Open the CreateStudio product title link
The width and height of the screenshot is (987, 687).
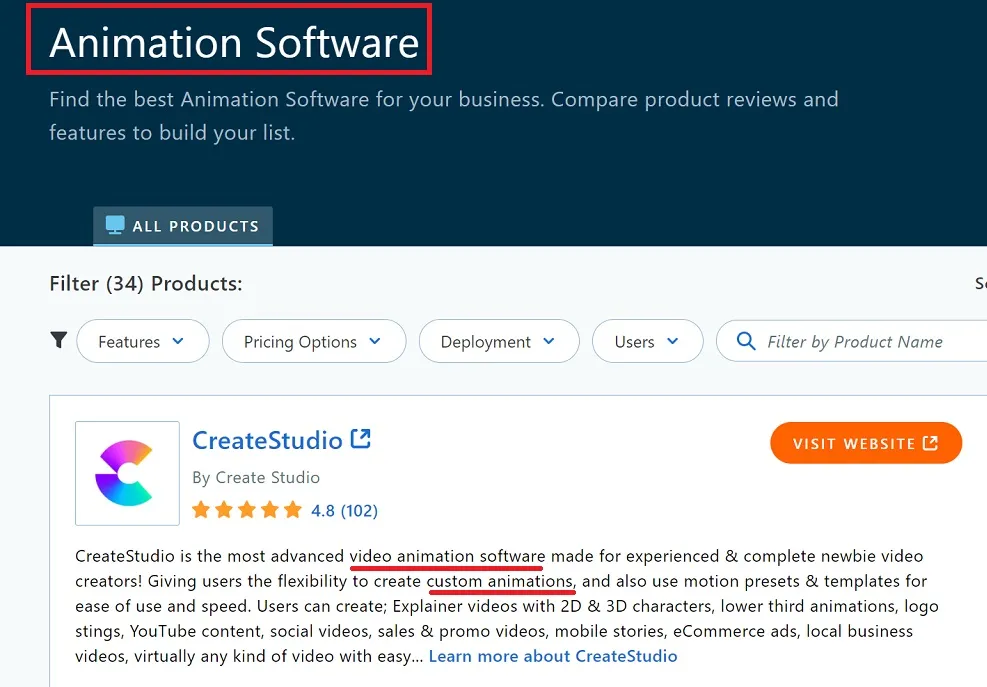267,440
